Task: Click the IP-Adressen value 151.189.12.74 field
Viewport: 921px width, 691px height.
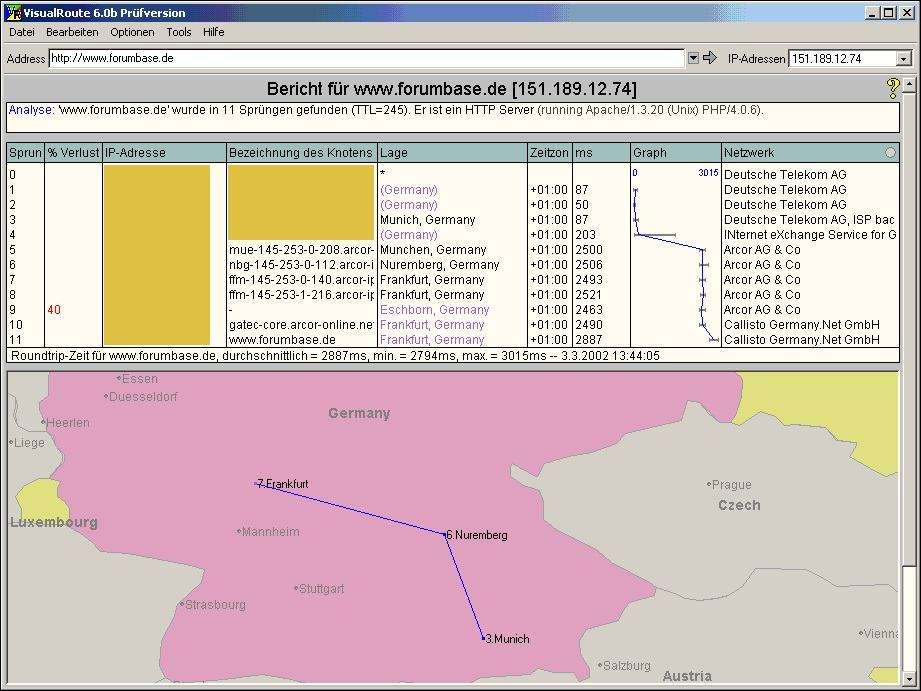Action: point(842,59)
